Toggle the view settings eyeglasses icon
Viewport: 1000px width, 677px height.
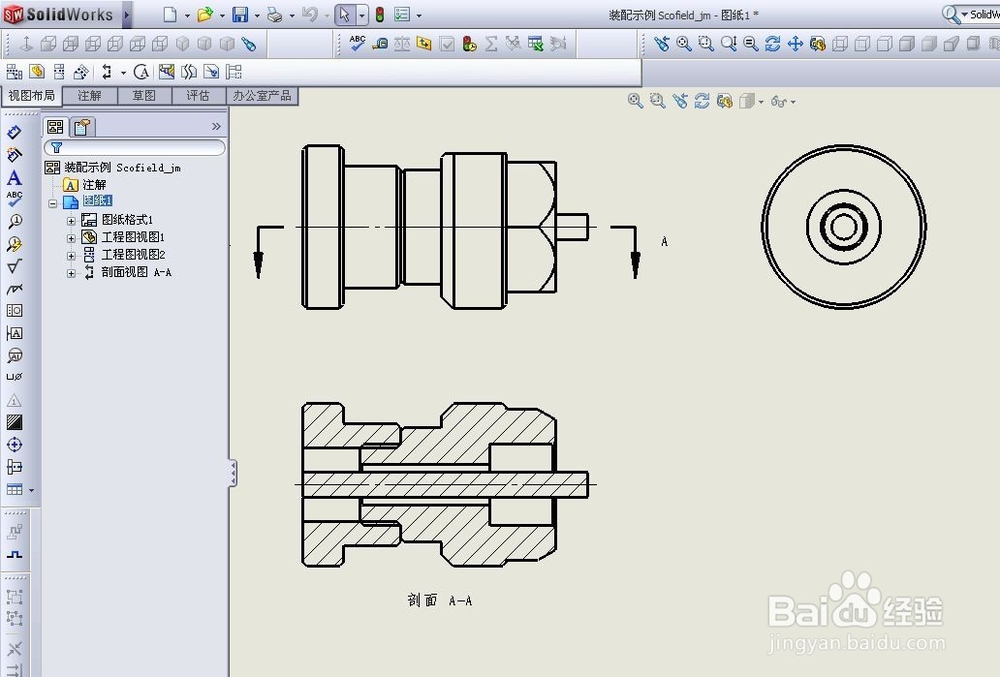[x=780, y=101]
